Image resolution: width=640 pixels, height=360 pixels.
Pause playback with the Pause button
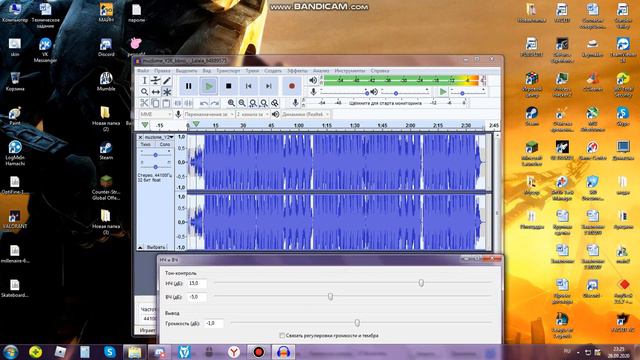click(x=188, y=86)
